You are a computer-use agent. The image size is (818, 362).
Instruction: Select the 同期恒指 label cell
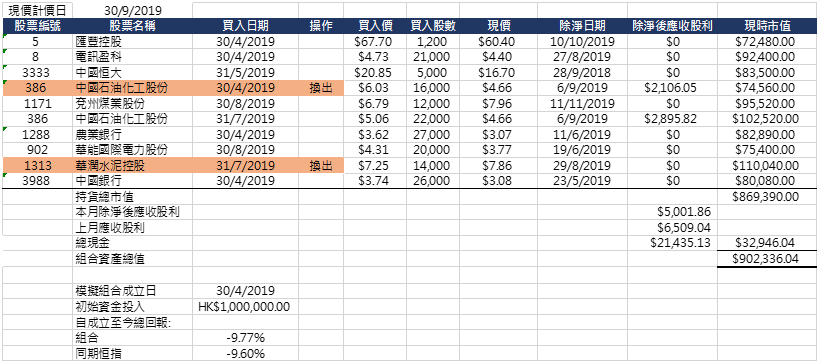click(133, 353)
